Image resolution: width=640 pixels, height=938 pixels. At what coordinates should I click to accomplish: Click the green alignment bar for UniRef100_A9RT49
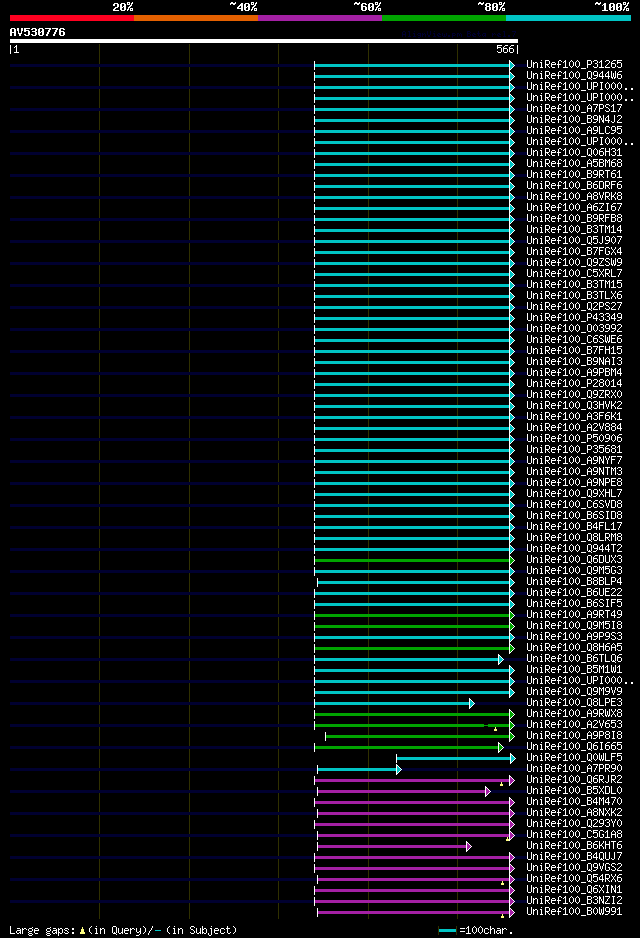(413, 616)
